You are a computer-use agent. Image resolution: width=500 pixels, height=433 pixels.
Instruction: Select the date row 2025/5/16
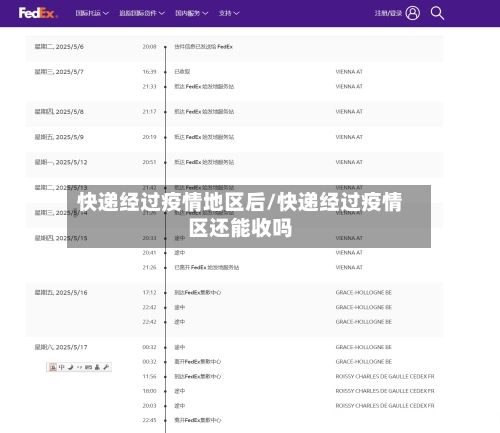(61, 293)
